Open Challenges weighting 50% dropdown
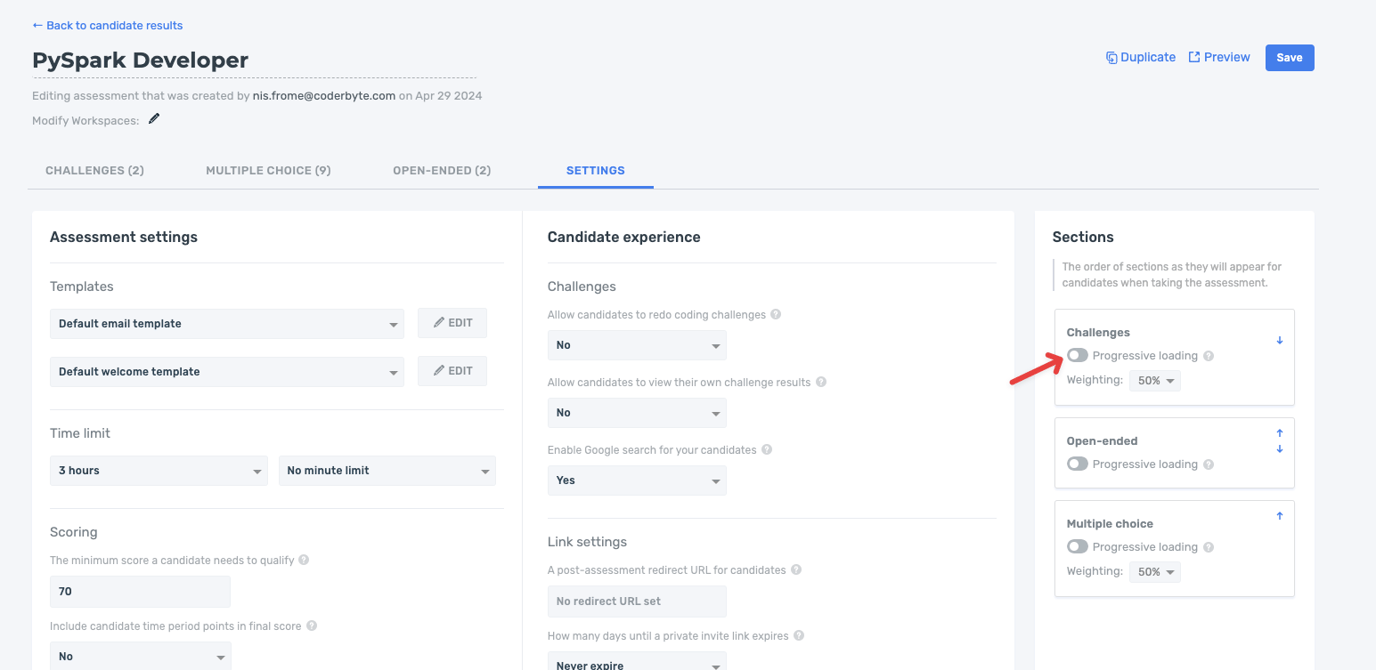1376x670 pixels. pyautogui.click(x=1155, y=381)
